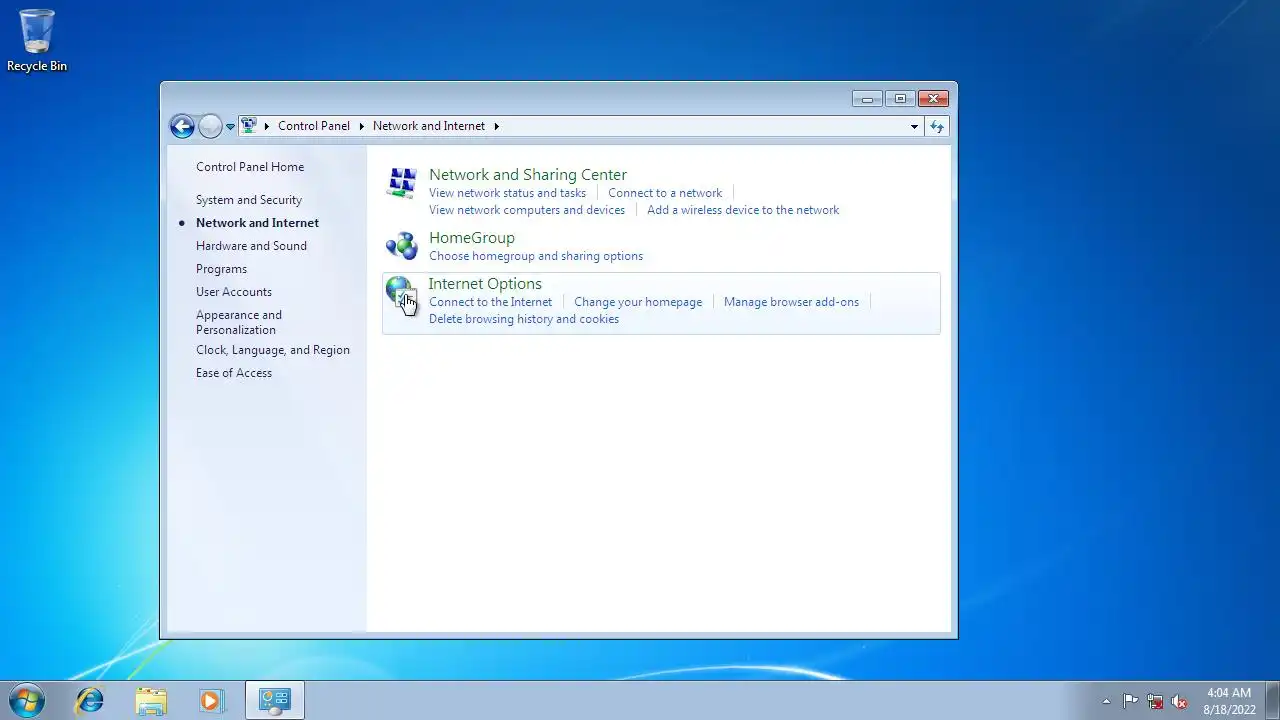Click the address bar Control Panel icon
This screenshot has height=720, width=1280.
(249, 126)
